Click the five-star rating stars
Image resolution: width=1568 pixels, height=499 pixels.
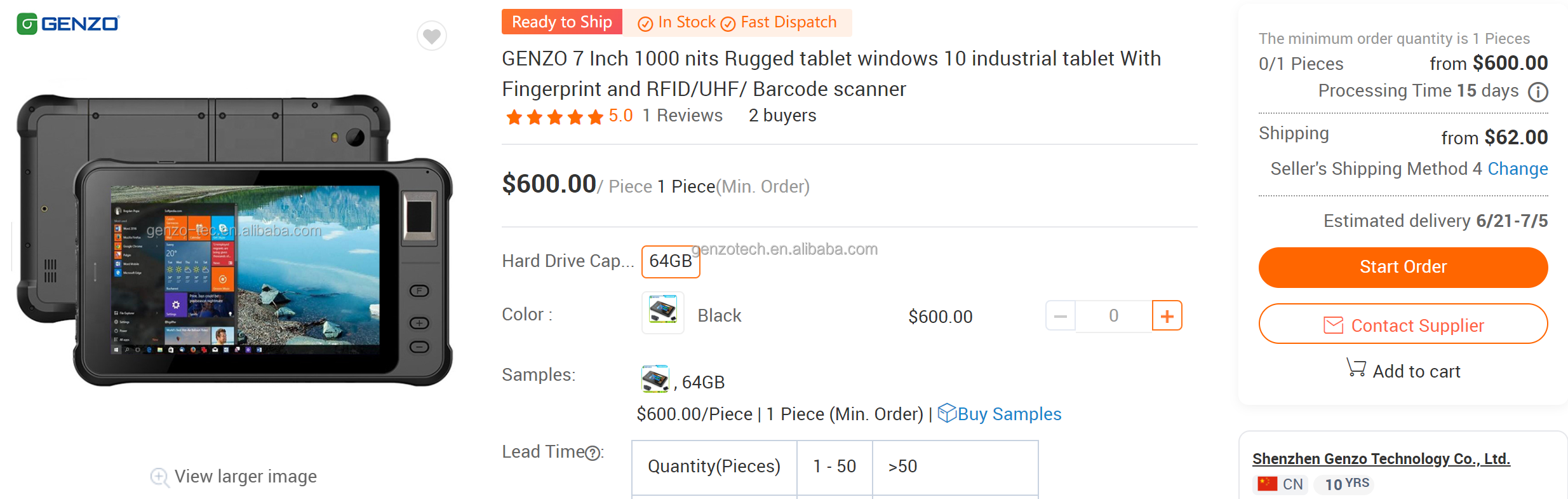[554, 117]
